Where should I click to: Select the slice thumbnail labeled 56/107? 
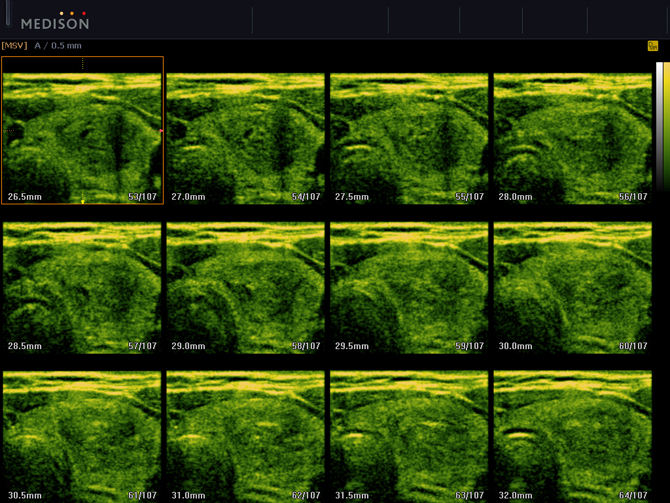pyautogui.click(x=573, y=138)
